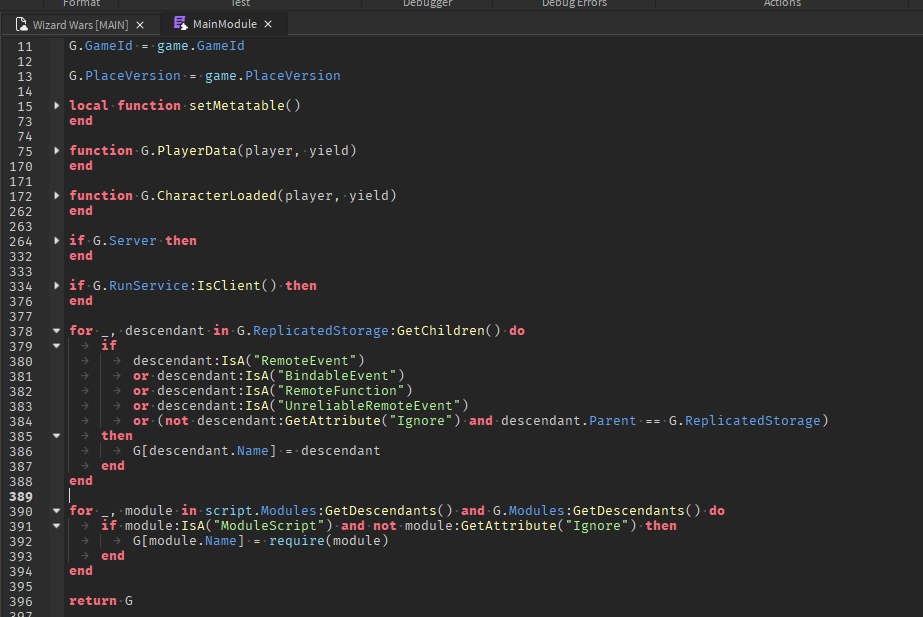
Task: Expand the collapsed if G.Server block
Action: coord(56,240)
